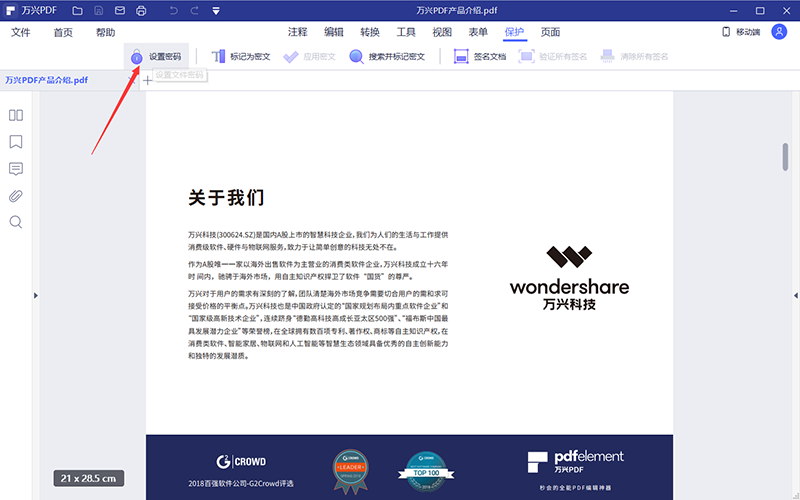
Task: Open the bookmarks panel icon
Action: (x=16, y=142)
